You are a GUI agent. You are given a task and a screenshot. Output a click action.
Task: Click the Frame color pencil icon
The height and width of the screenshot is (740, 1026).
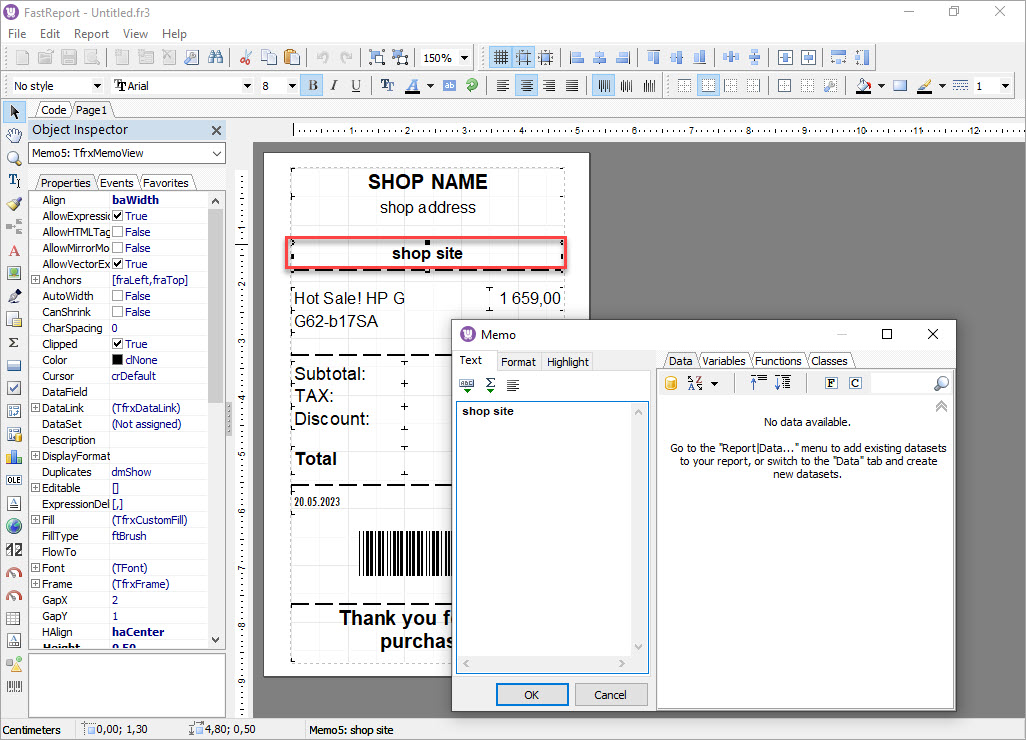(x=925, y=86)
